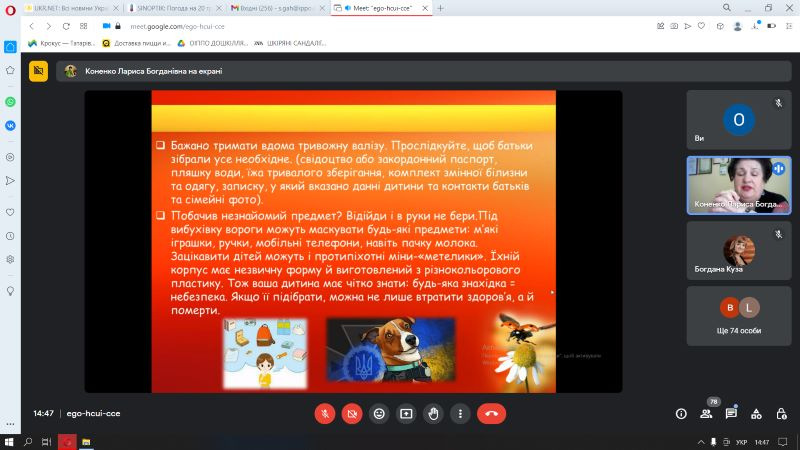Open the ОІППО ДОШКІЛЛЯ bookmark
The image size is (800, 450).
coord(212,43)
